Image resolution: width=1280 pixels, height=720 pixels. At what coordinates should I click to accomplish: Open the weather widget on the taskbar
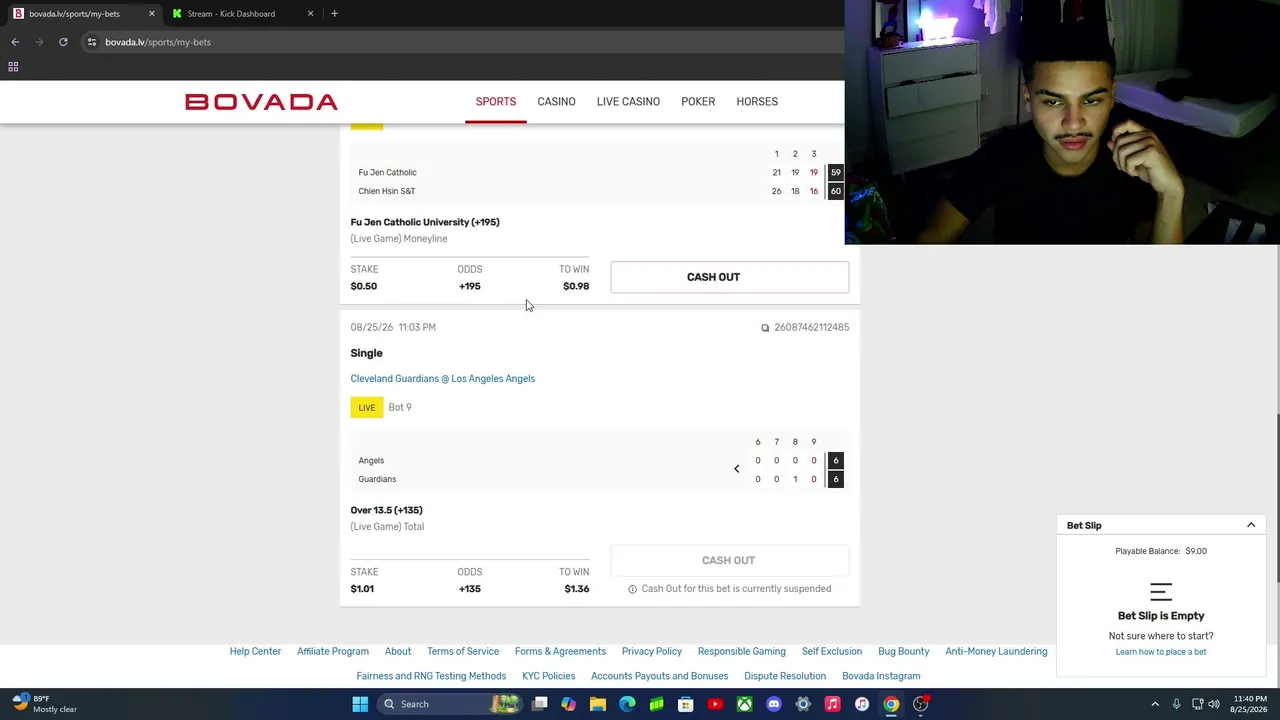coord(45,704)
